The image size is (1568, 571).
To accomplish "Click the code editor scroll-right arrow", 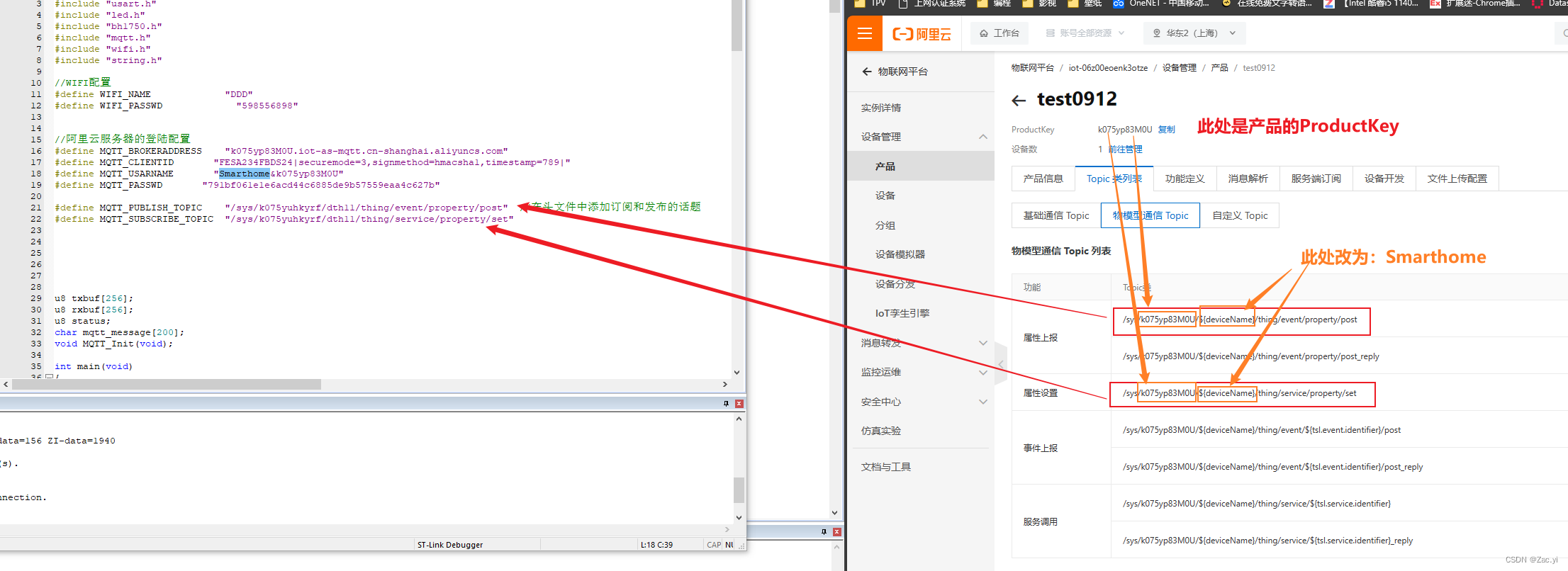I will click(724, 384).
